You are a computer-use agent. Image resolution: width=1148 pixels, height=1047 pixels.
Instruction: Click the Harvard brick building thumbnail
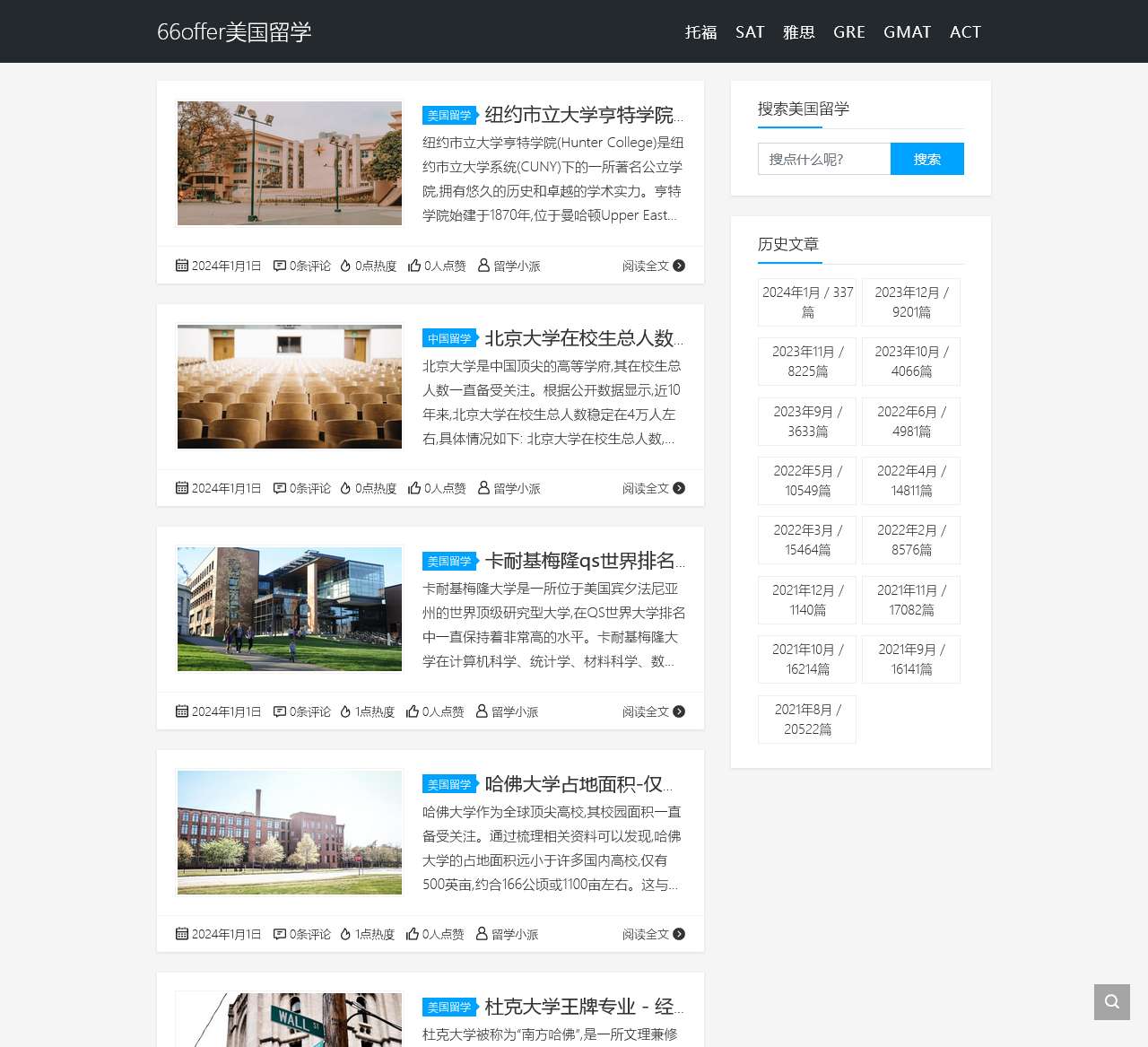coord(290,833)
